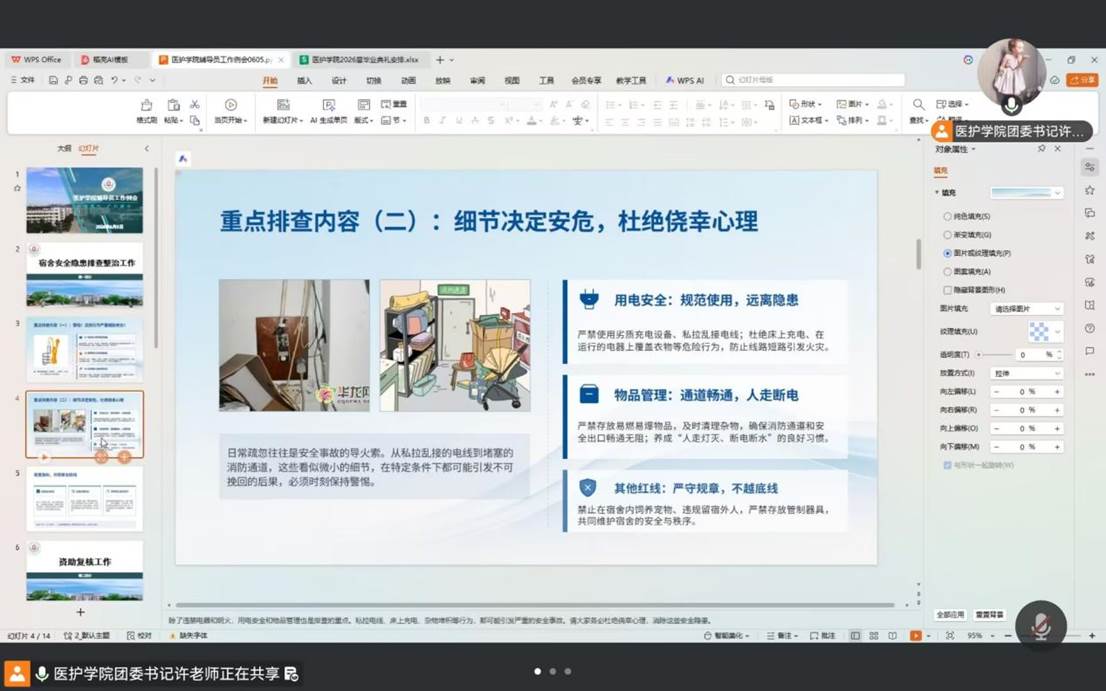Click the 新建幻灯片 new slide icon
The height and width of the screenshot is (691, 1106).
tap(283, 105)
